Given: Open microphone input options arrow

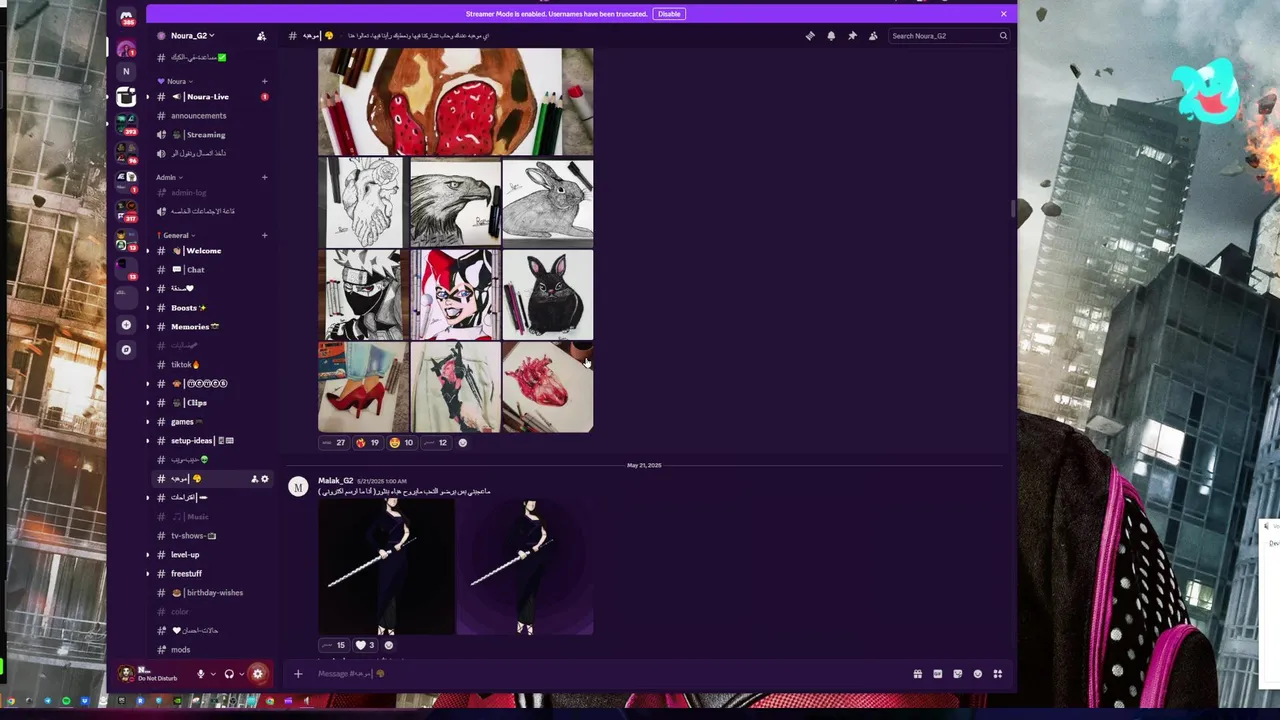Looking at the screenshot, I should coord(212,674).
